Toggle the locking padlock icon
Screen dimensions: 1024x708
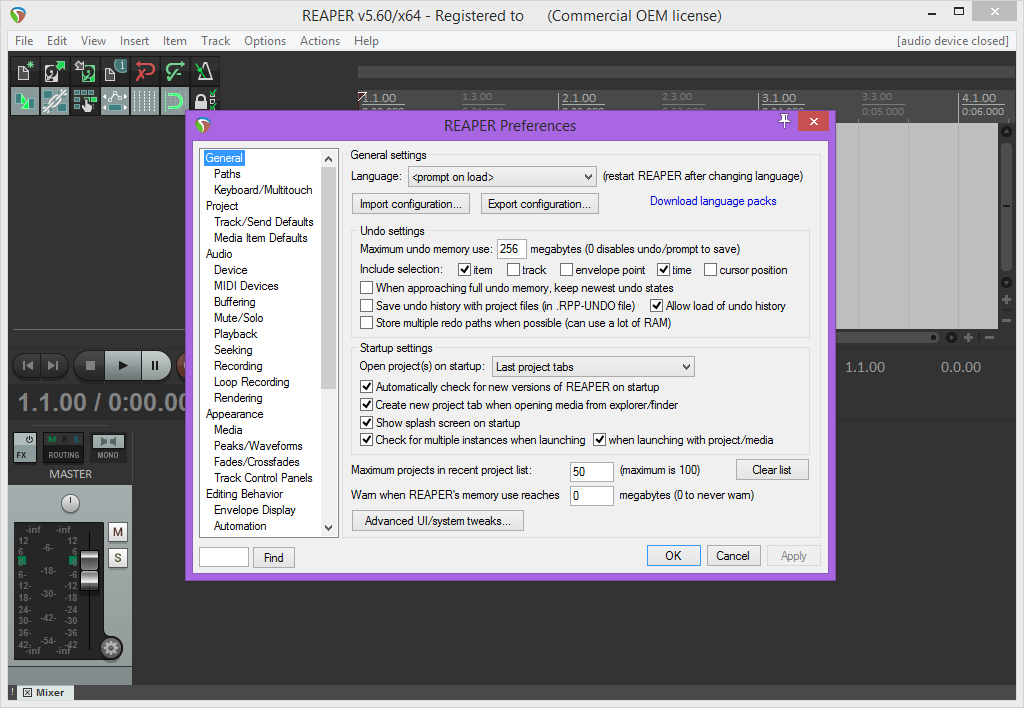(x=204, y=101)
